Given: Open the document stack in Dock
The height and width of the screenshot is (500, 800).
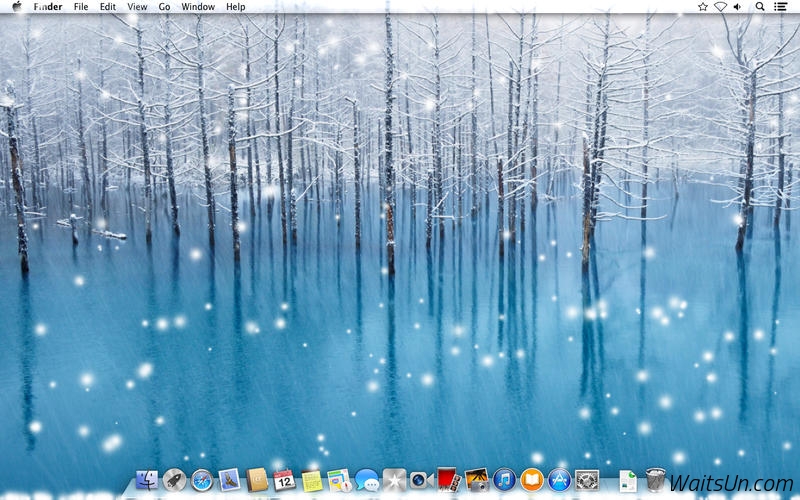Looking at the screenshot, I should tap(628, 481).
